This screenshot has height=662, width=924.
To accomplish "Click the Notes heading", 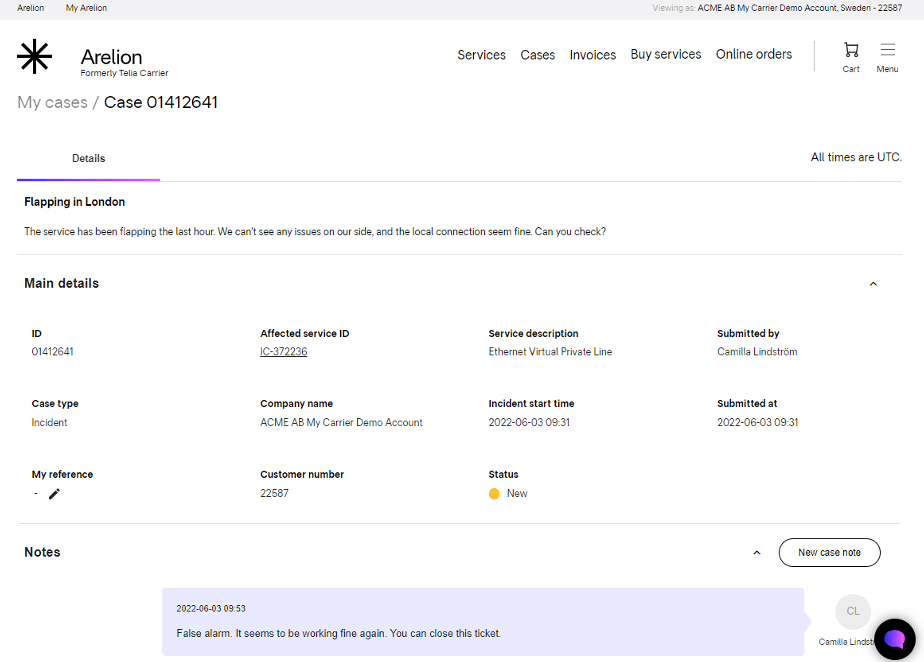I will pos(42,552).
